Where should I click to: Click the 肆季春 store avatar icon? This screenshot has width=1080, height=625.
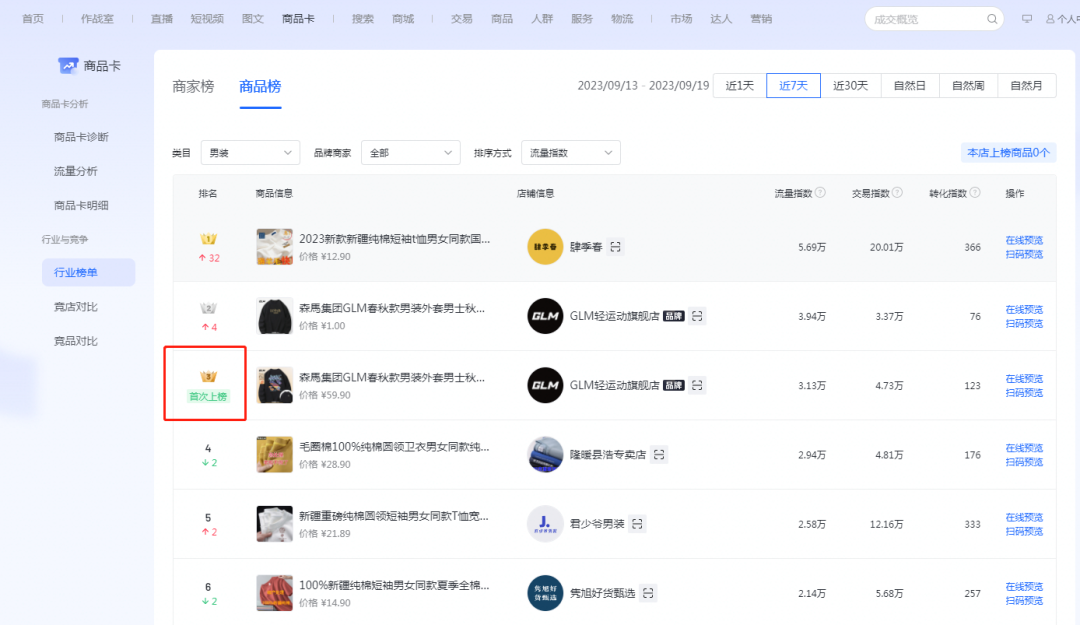[545, 246]
